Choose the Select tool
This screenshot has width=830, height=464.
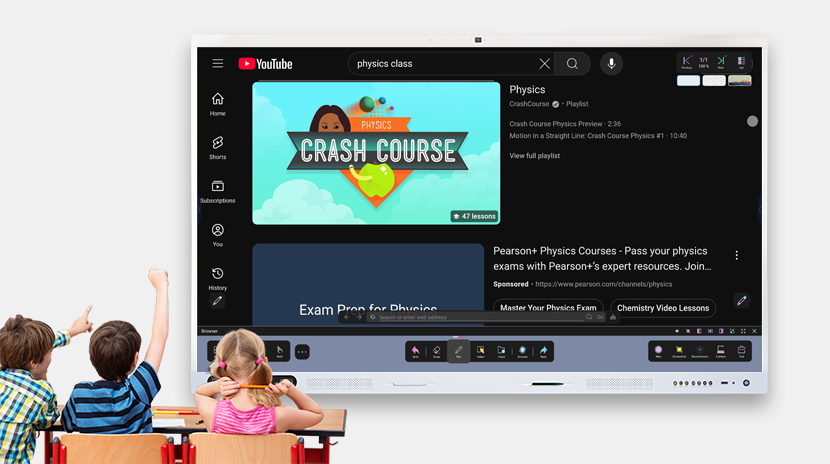click(x=481, y=351)
